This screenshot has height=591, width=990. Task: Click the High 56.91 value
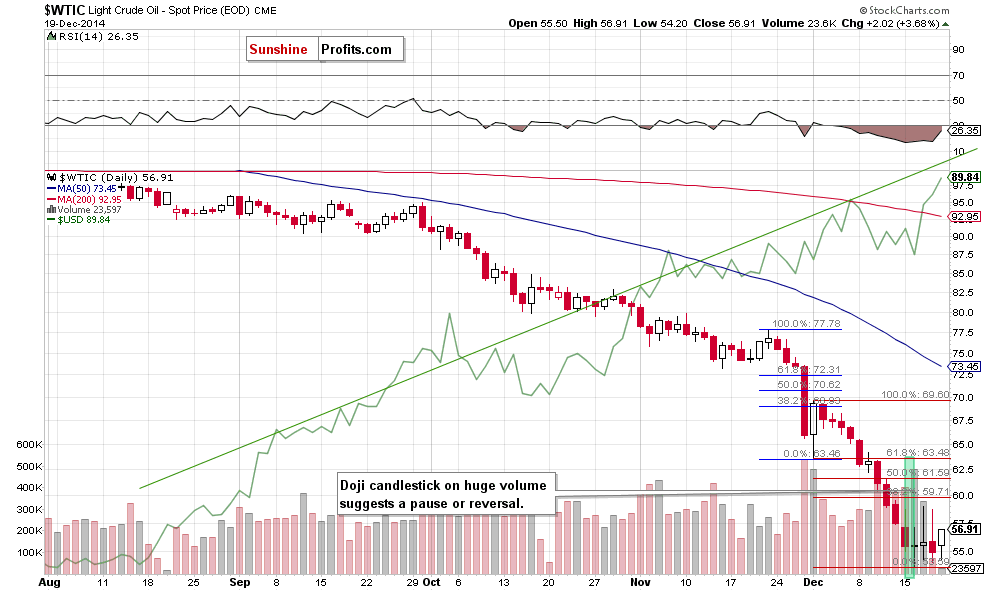click(600, 23)
